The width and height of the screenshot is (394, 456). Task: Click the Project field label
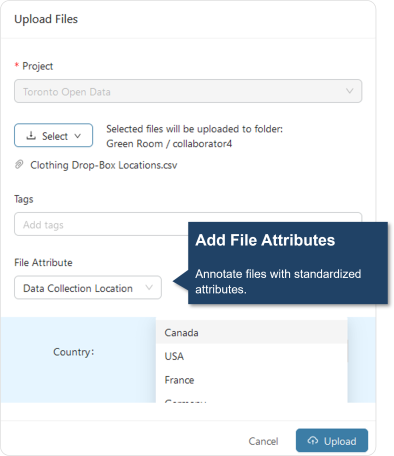pyautogui.click(x=37, y=66)
